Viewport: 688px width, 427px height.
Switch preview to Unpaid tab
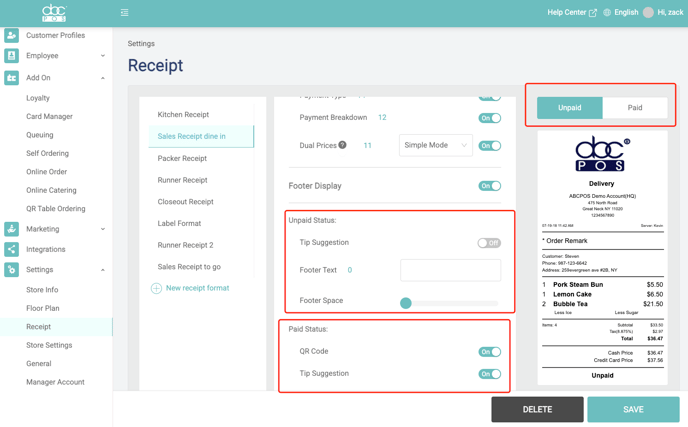pyautogui.click(x=570, y=108)
